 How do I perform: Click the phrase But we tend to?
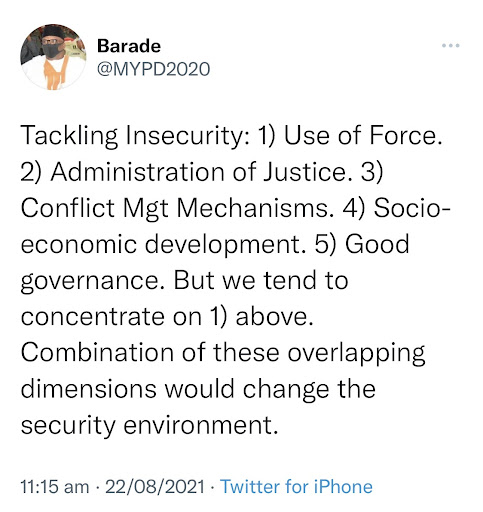pyautogui.click(x=261, y=280)
